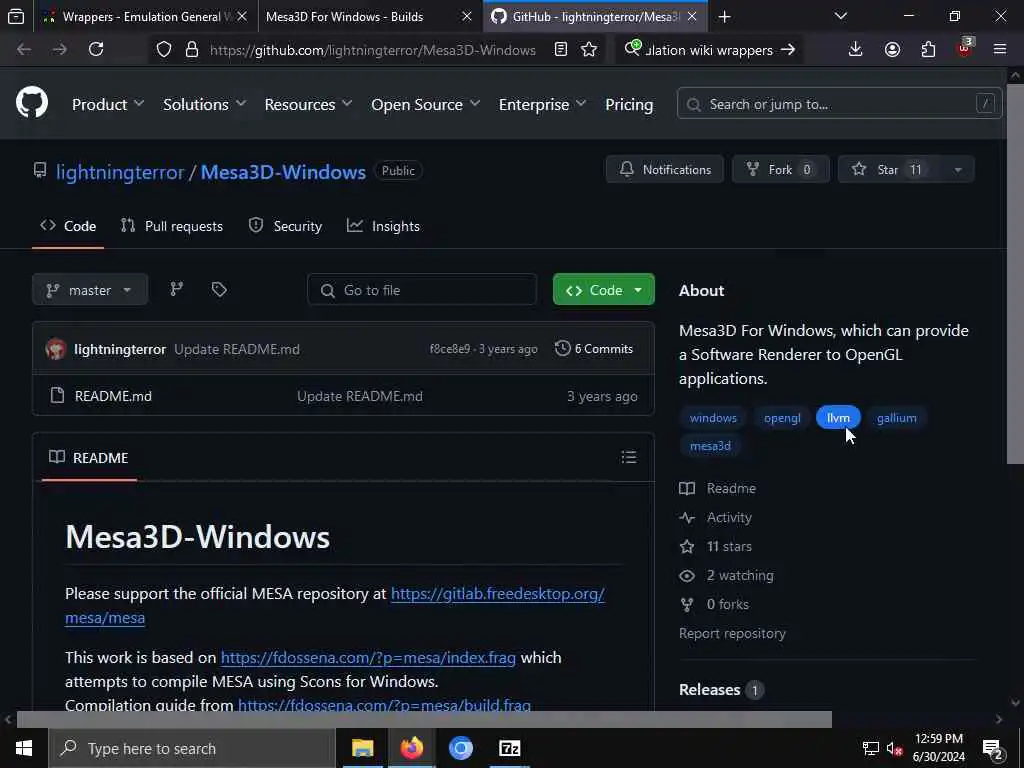Screen dimensions: 1024x768
Task: Click the Windows taskbar search box
Action: (192, 748)
